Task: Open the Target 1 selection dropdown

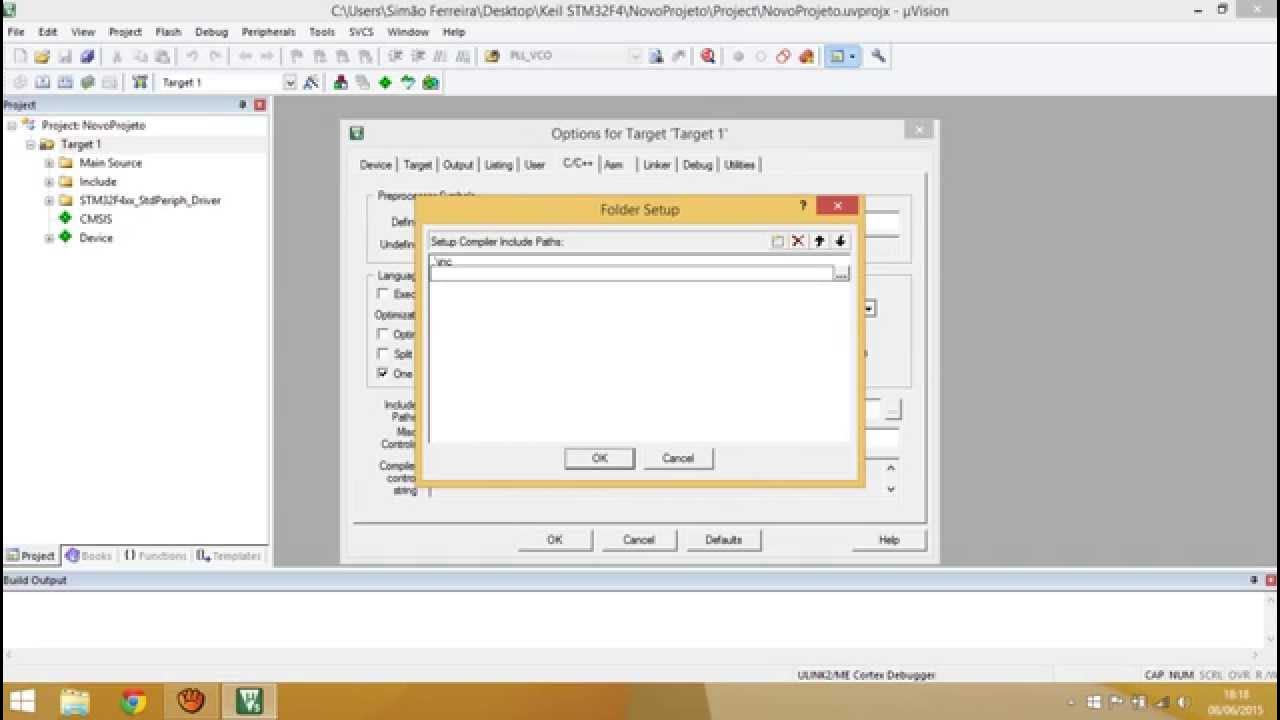Action: point(289,83)
